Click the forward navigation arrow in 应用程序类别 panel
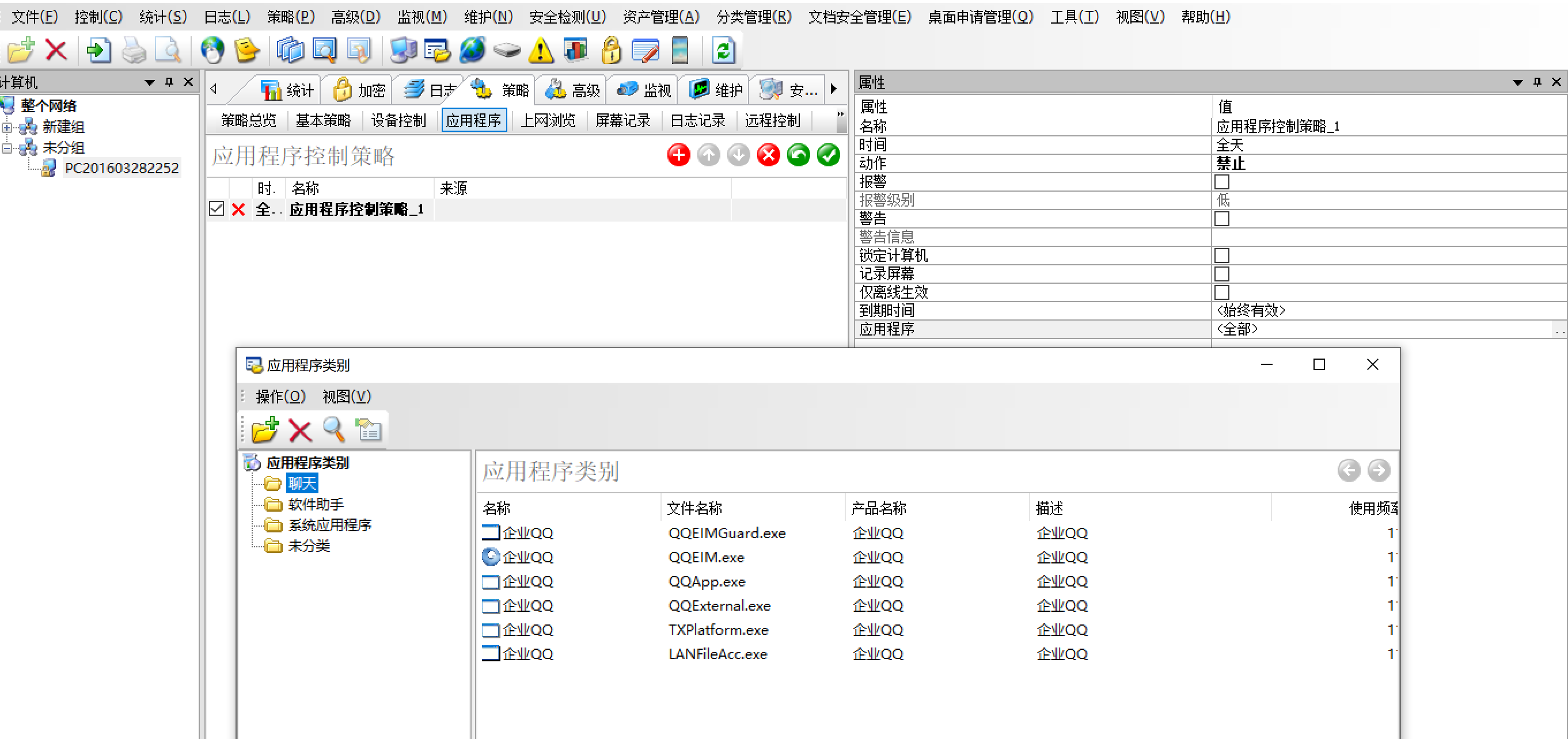This screenshot has width=1568, height=739. tap(1378, 470)
